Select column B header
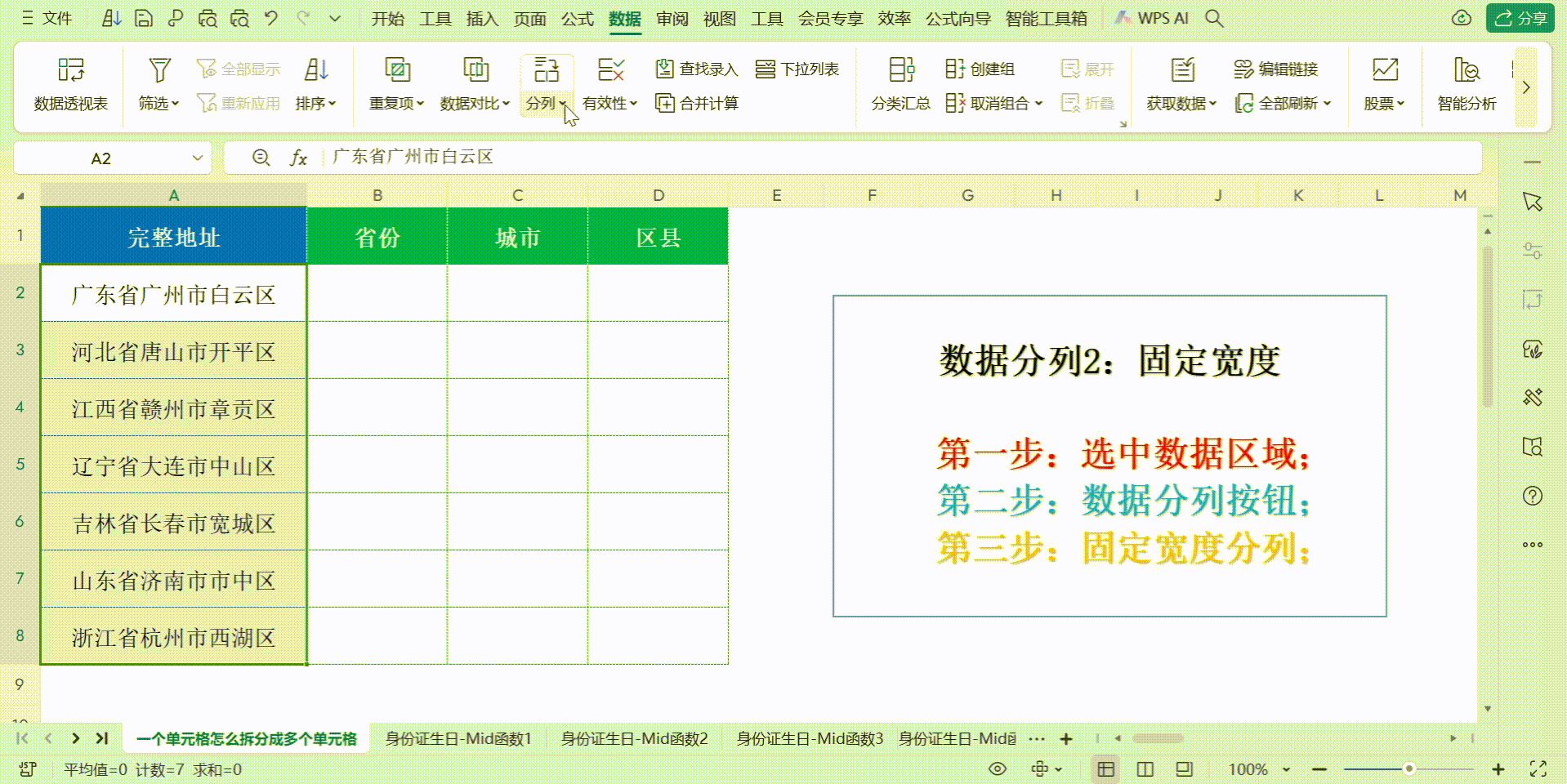This screenshot has height=784, width=1567. point(377,195)
